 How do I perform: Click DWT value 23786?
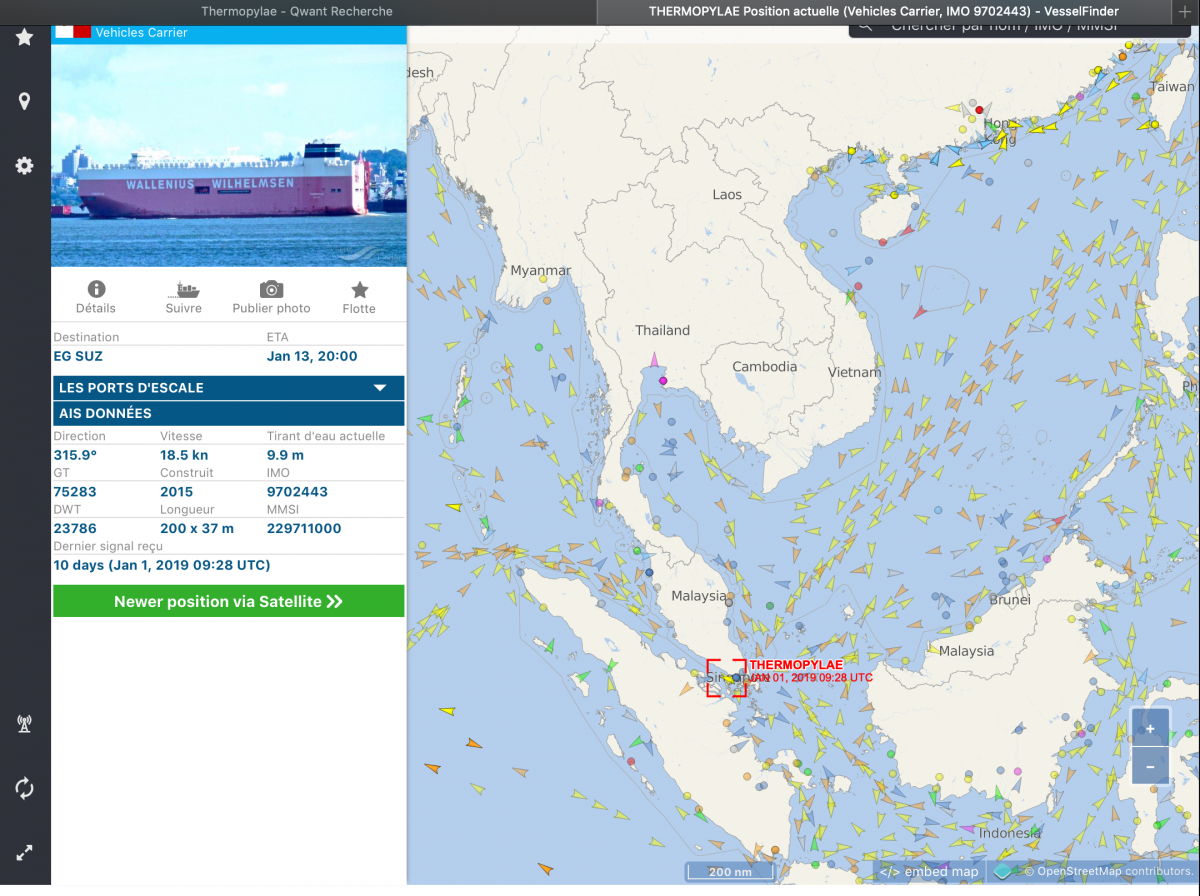pyautogui.click(x=76, y=528)
